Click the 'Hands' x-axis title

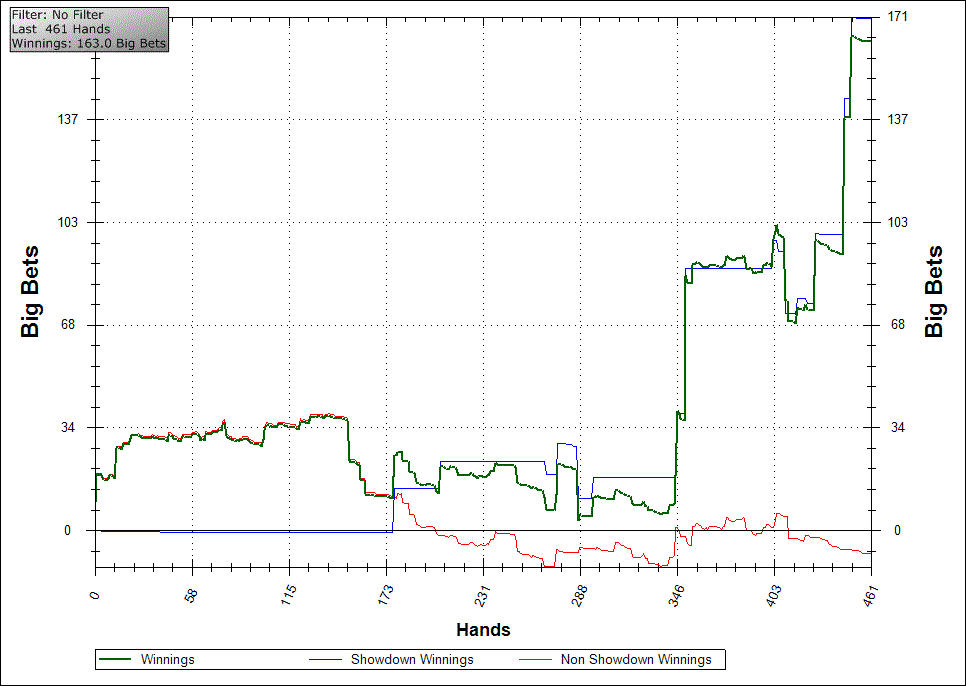(x=483, y=630)
